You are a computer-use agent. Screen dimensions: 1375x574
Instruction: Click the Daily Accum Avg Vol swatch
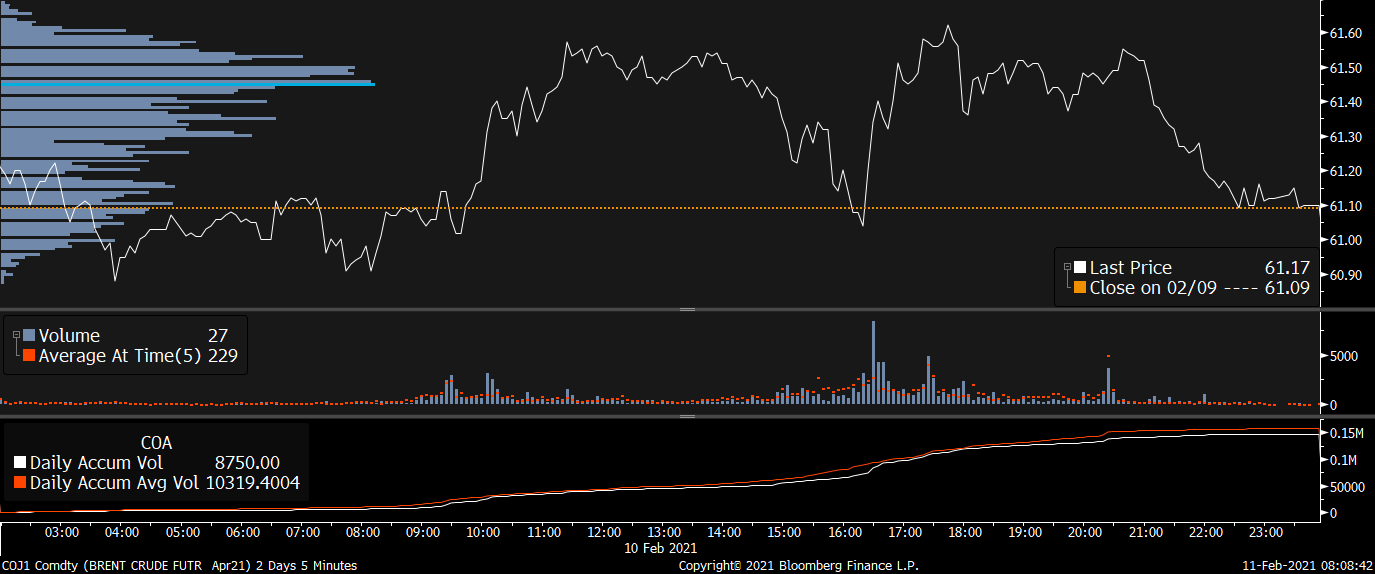tap(21, 483)
